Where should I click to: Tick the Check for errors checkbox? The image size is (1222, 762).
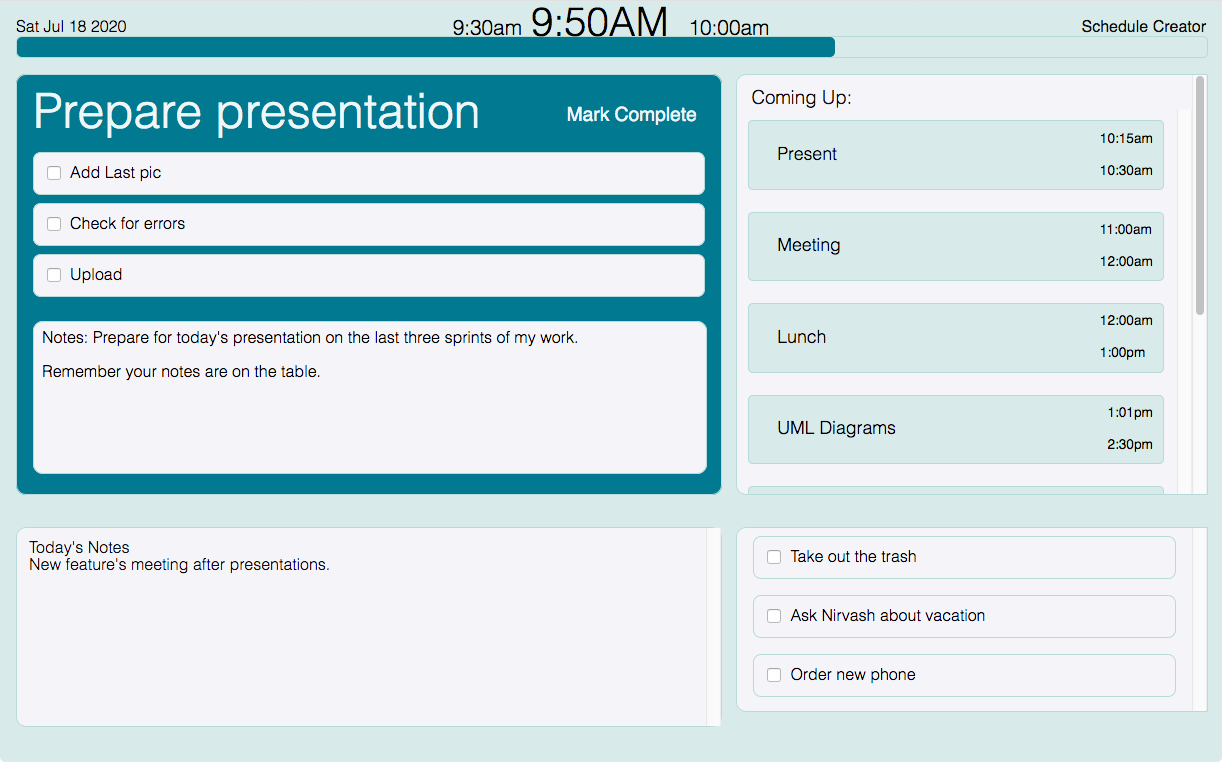(54, 224)
